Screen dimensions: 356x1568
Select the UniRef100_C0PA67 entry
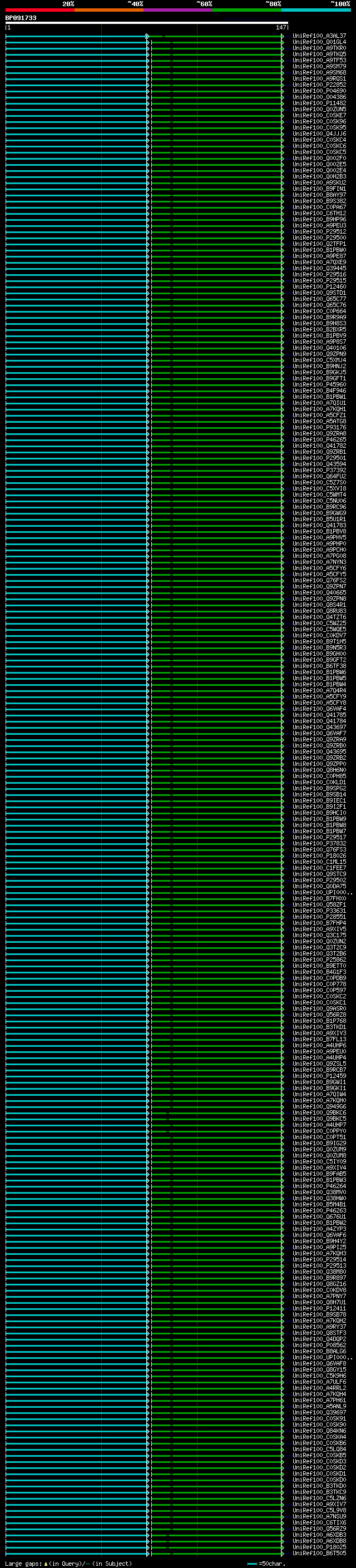point(319,207)
